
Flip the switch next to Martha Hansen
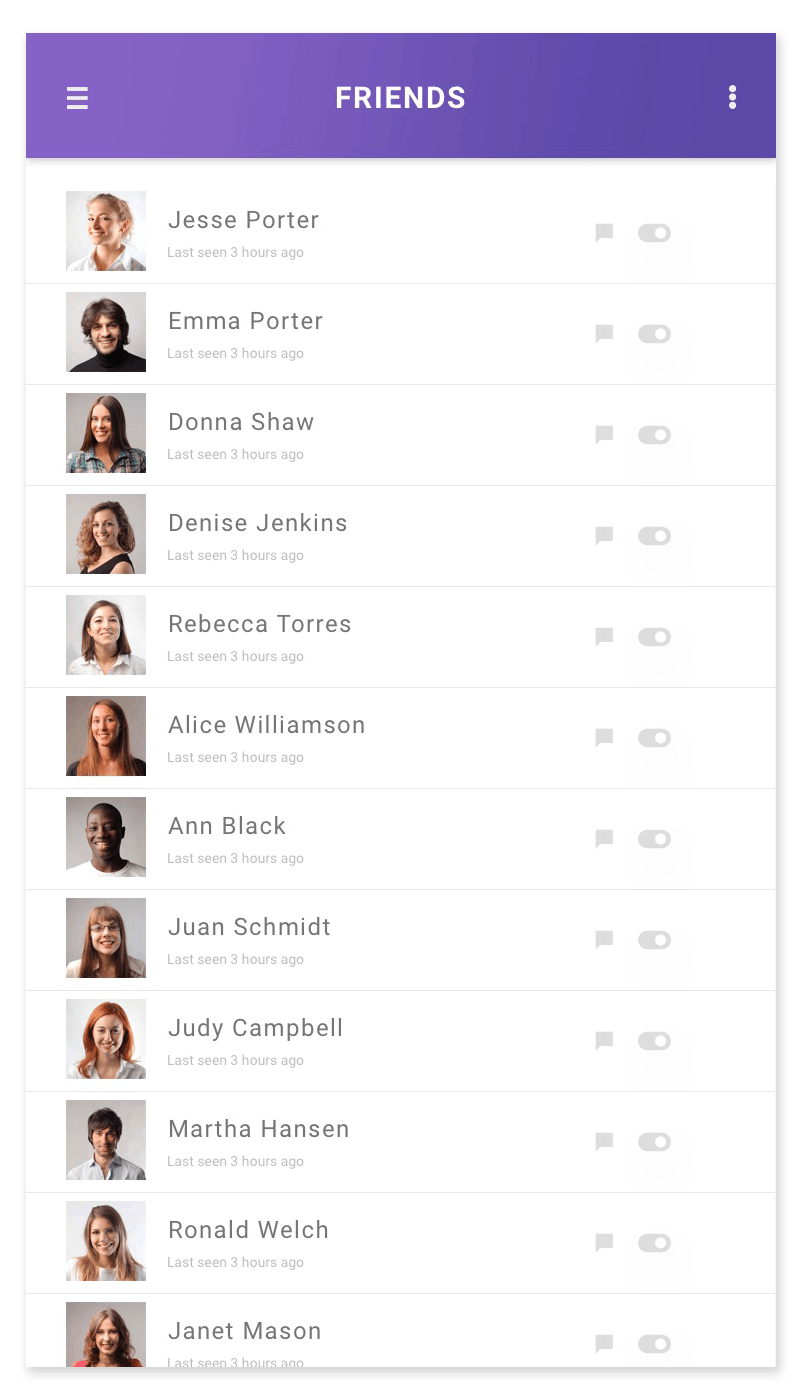[654, 1142]
